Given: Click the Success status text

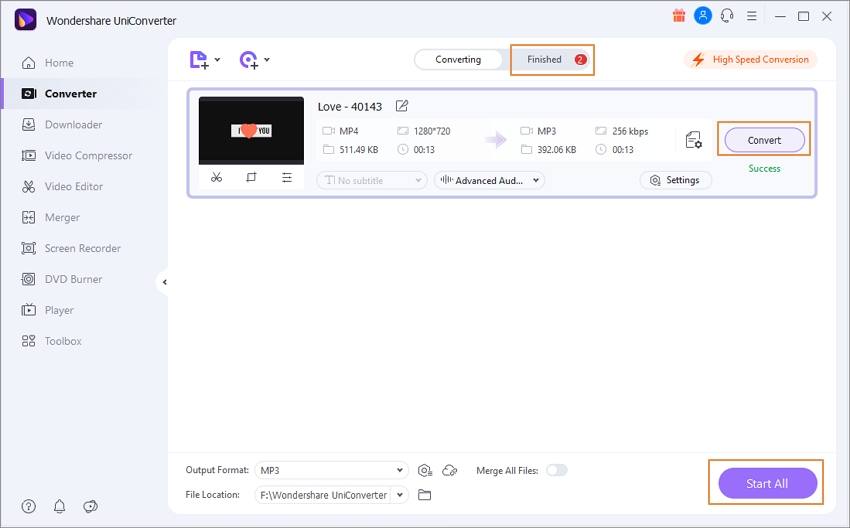Looking at the screenshot, I should tap(764, 169).
